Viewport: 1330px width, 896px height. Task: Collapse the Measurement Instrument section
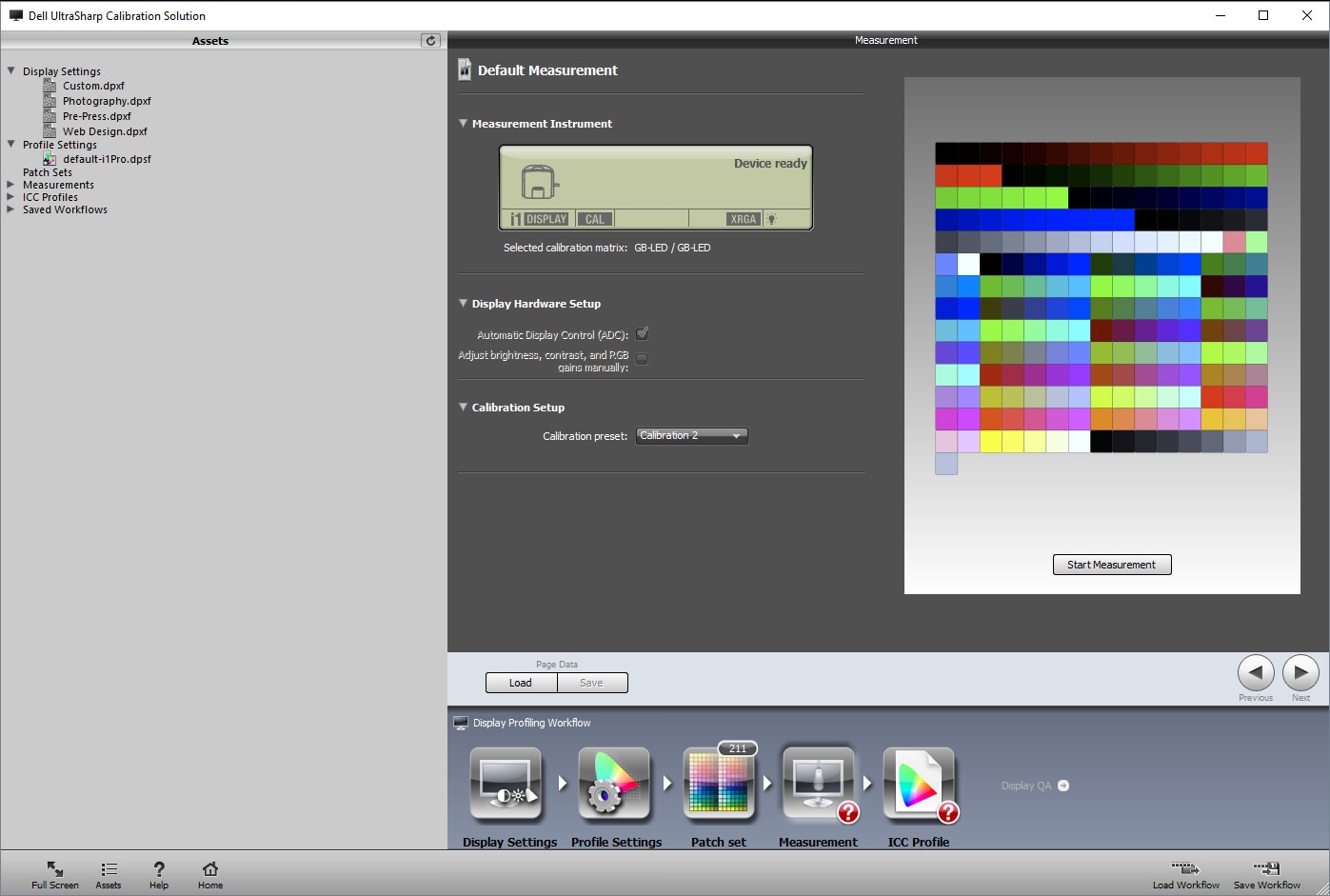tap(463, 123)
